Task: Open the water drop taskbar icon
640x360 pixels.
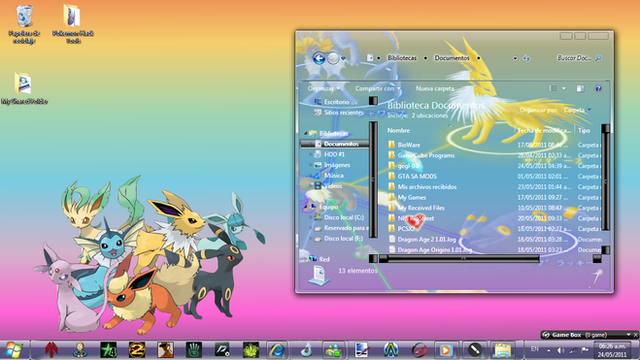Action: [x=307, y=350]
